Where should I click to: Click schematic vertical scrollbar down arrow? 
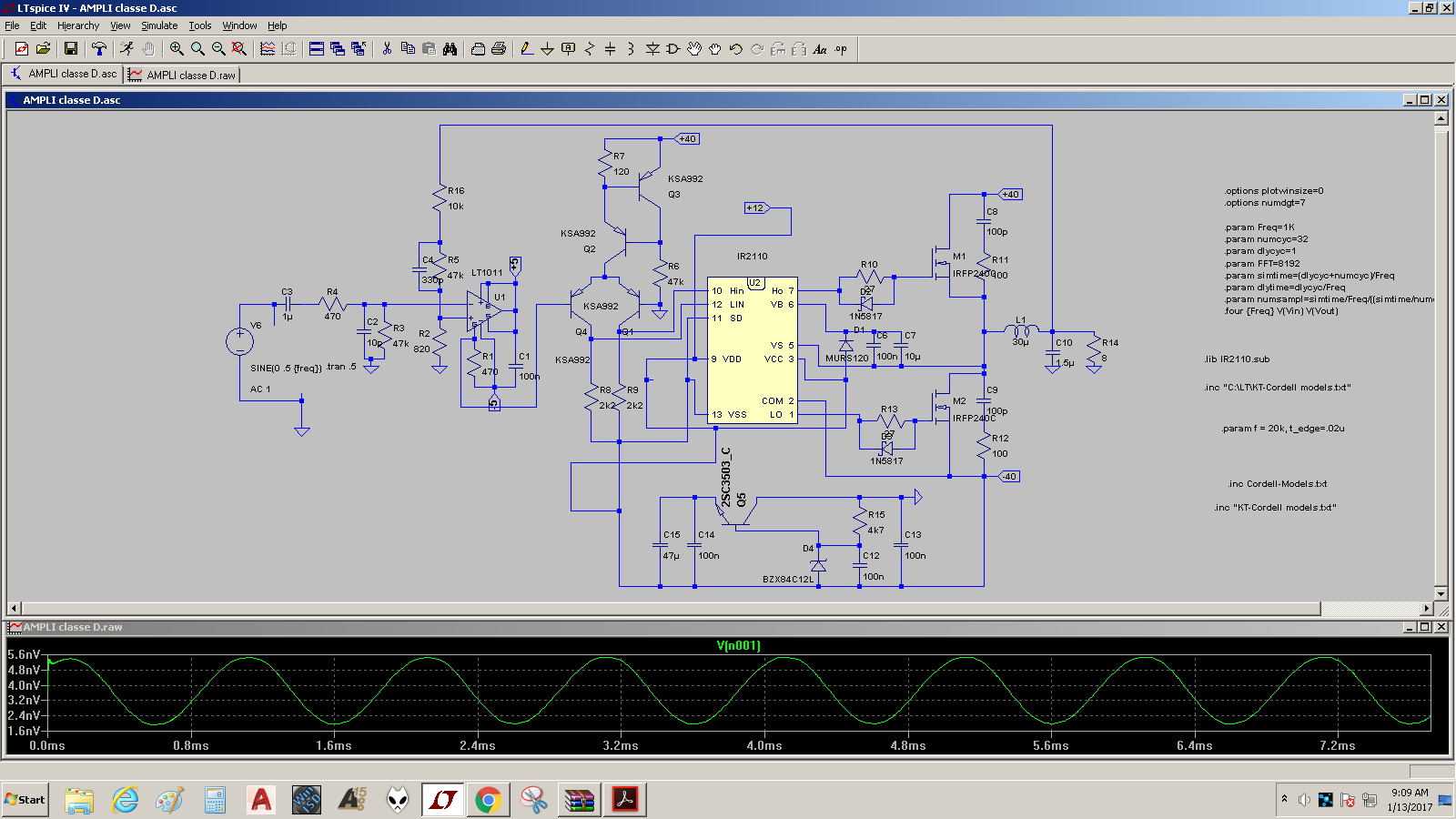pyautogui.click(x=1441, y=593)
